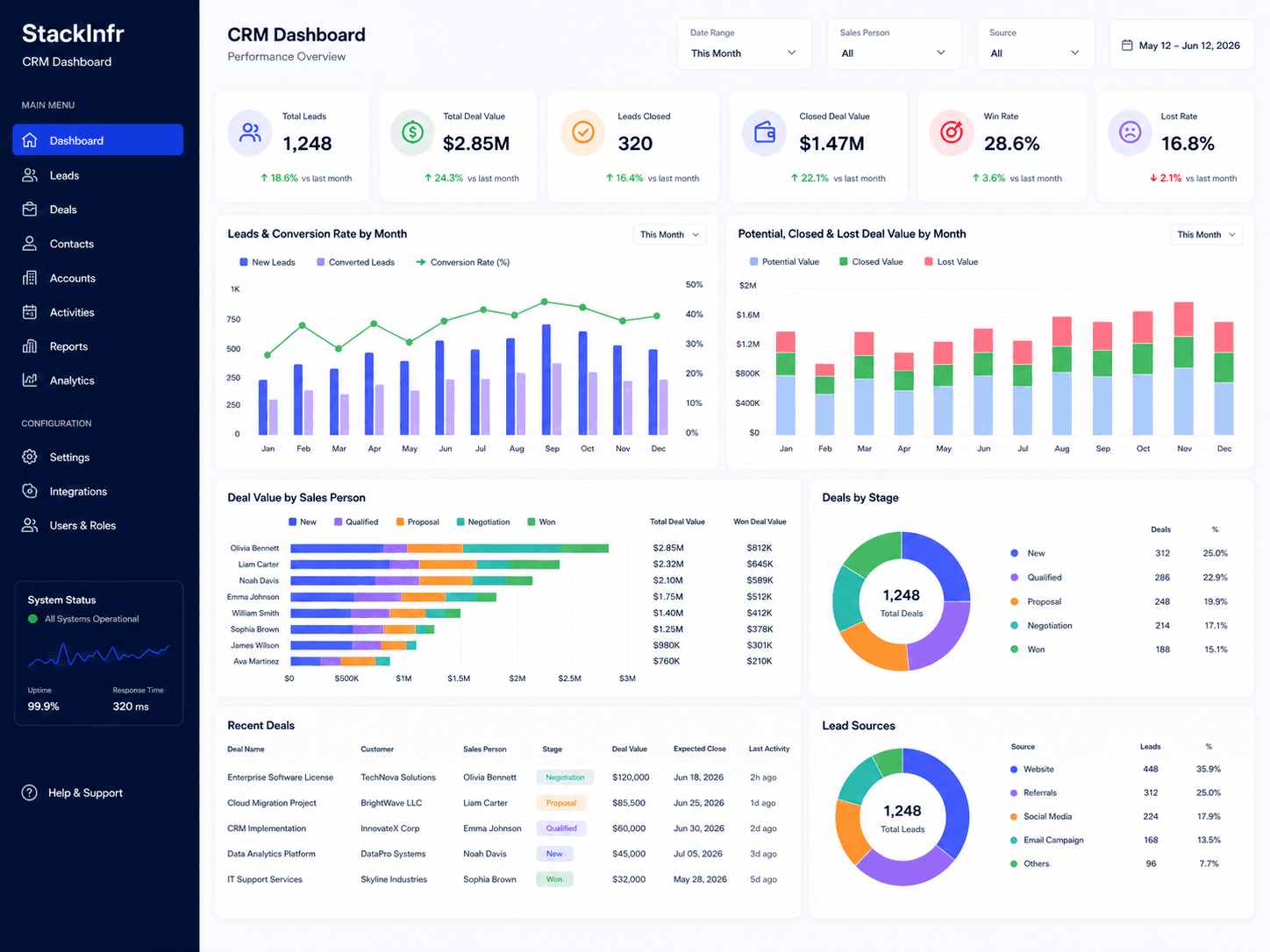Click the Email Campaign source row
This screenshot has height=952, width=1270.
pos(1117,840)
